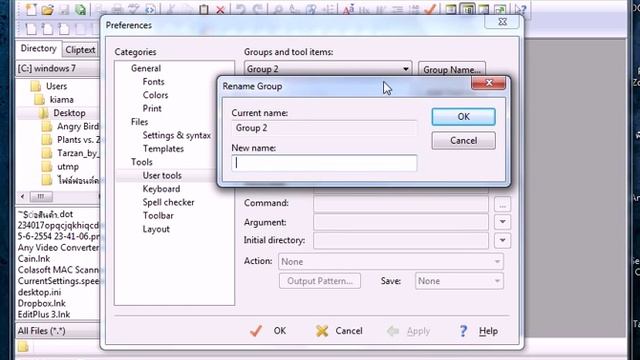Click the Argument text field
640x360 pixels.
click(401, 222)
